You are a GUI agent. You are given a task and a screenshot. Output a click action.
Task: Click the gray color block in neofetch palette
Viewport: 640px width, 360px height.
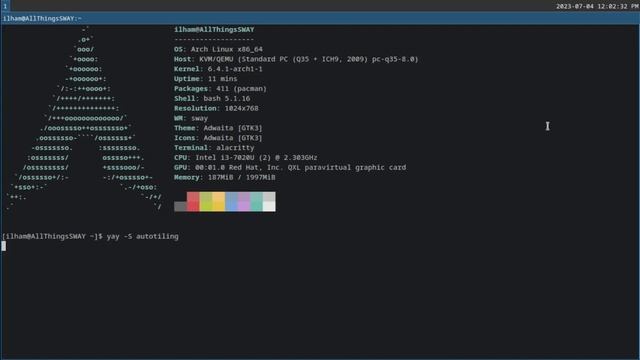point(180,207)
